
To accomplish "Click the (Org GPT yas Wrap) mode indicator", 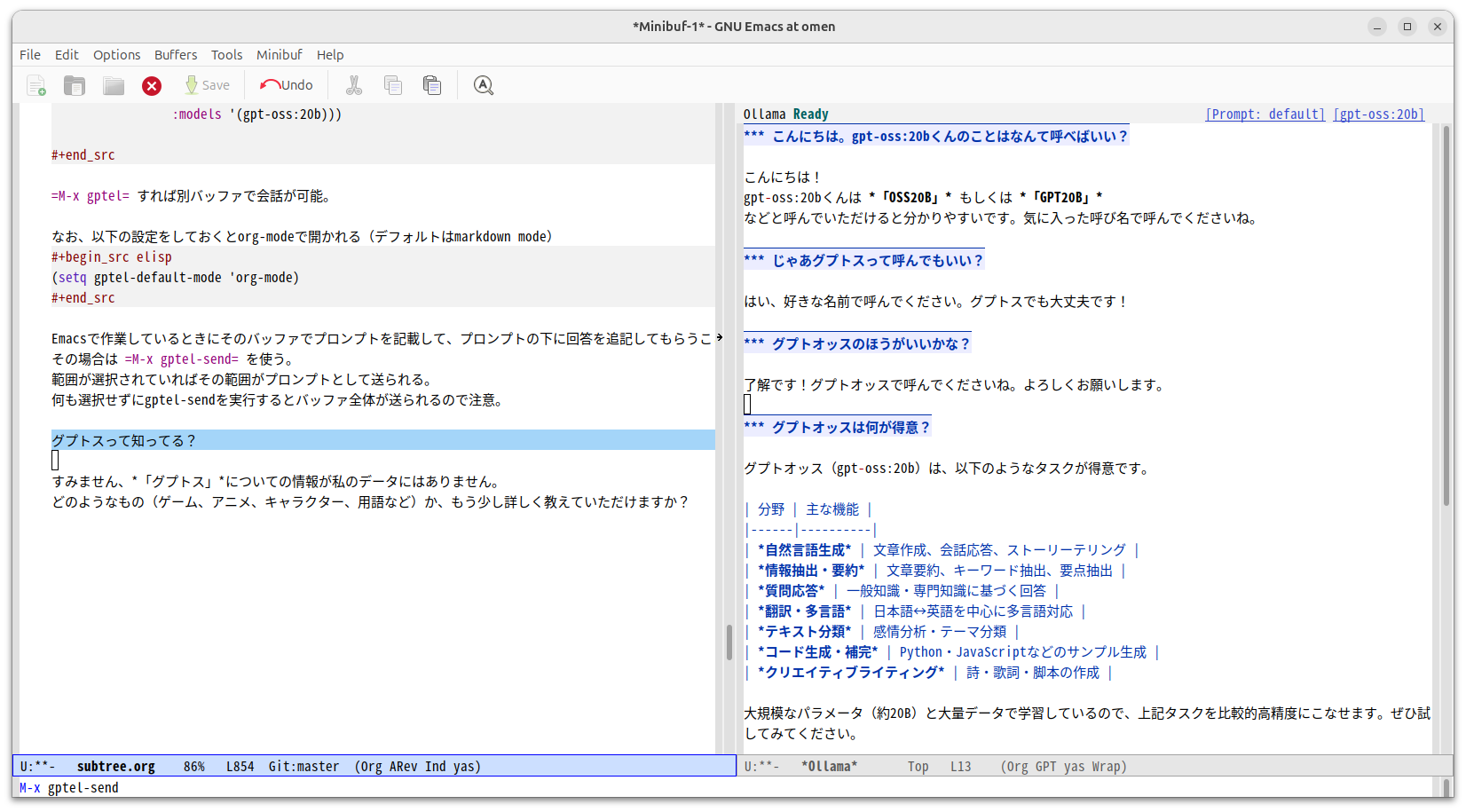I will [1063, 767].
